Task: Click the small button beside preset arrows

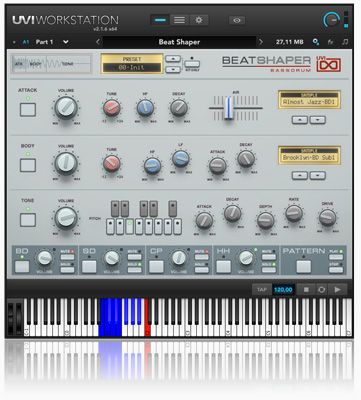Action: pos(192,63)
